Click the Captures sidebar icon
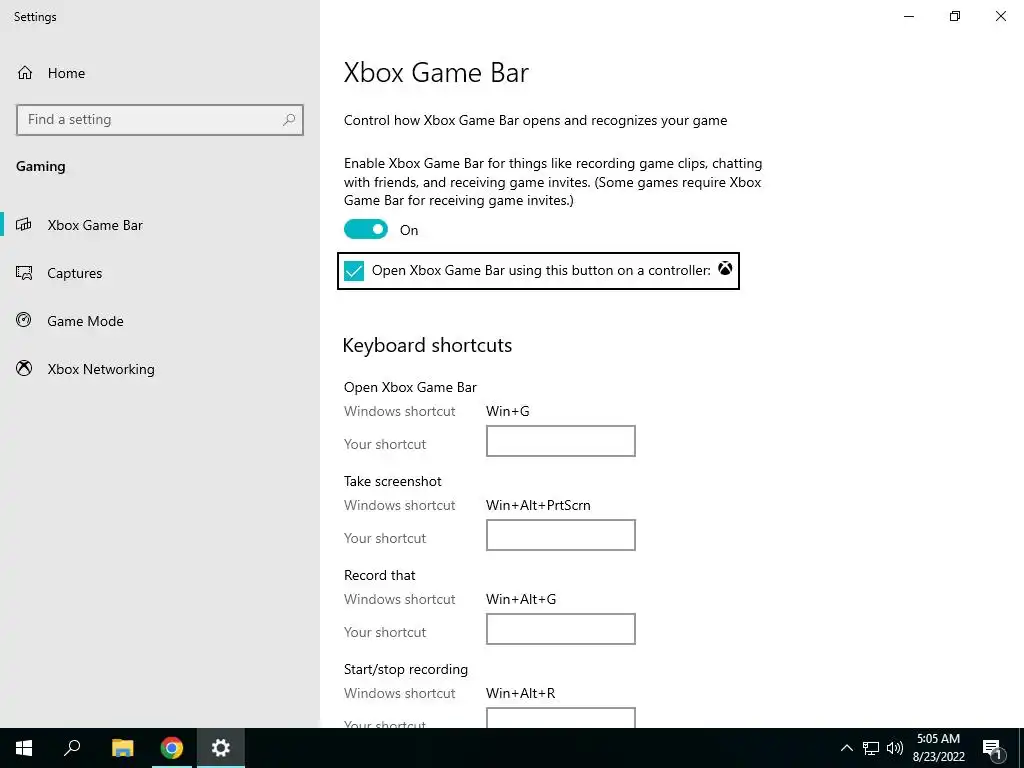The height and width of the screenshot is (768, 1024). (x=24, y=273)
